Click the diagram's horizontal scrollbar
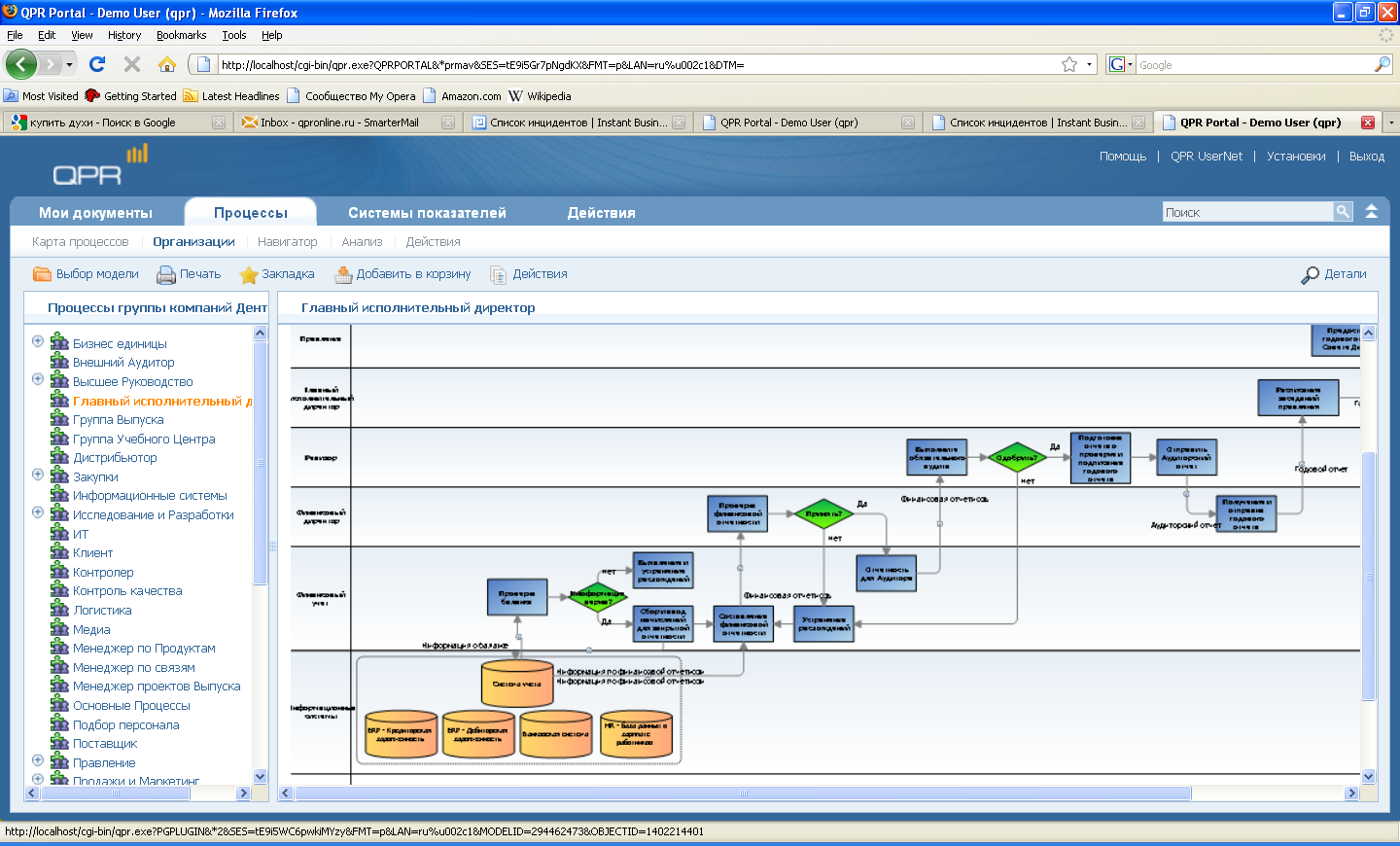Viewport: 1400px width, 846px height. [x=744, y=793]
